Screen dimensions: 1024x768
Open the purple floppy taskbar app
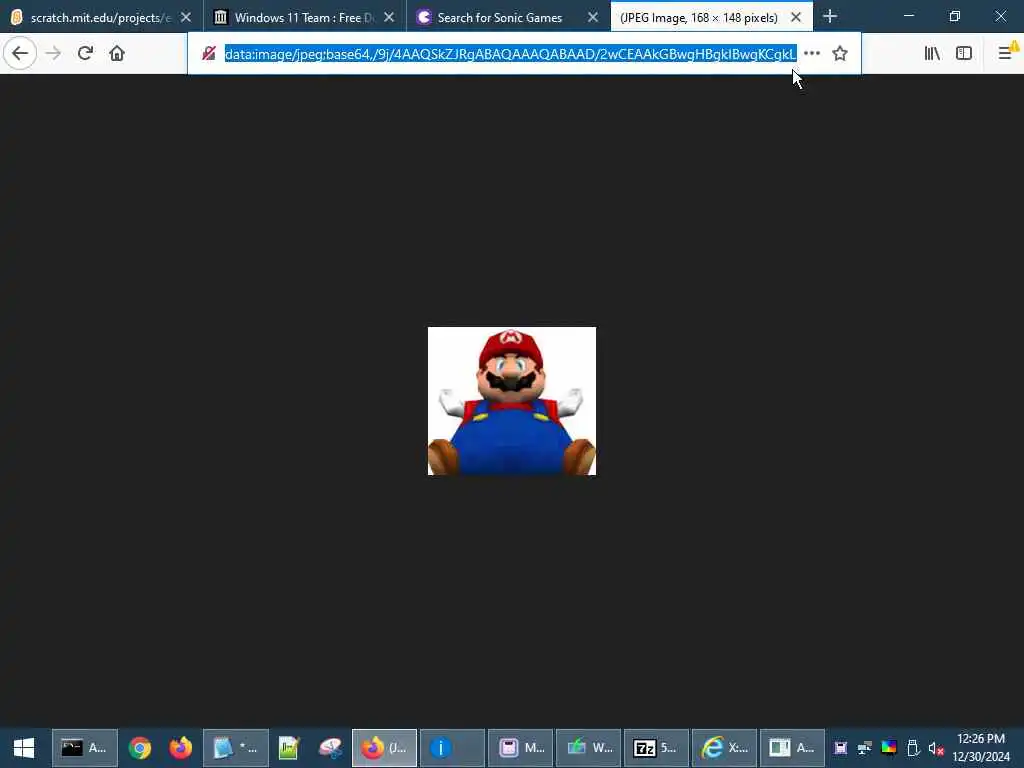click(x=520, y=748)
